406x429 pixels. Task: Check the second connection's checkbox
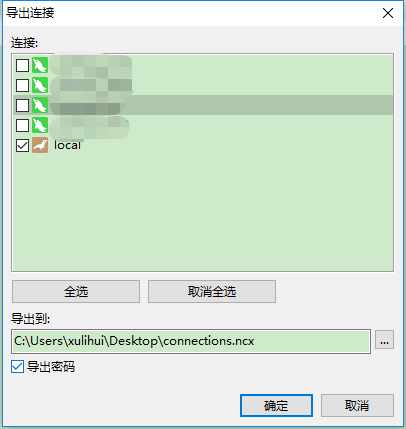click(x=22, y=85)
